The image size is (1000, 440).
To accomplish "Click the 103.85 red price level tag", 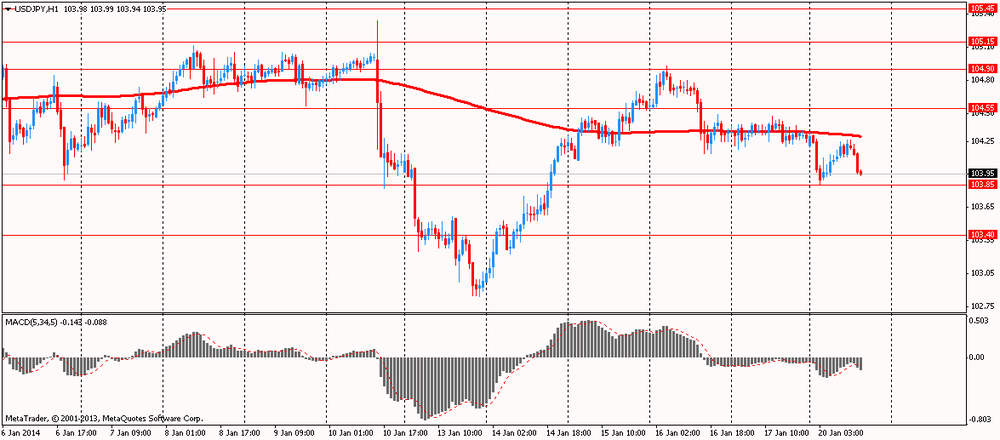I will pos(982,184).
